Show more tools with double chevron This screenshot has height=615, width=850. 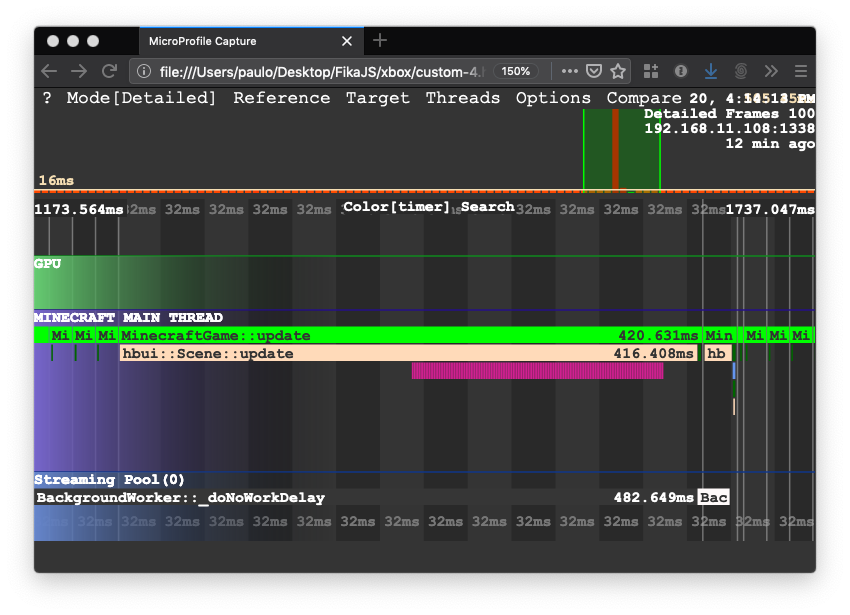pos(771,71)
